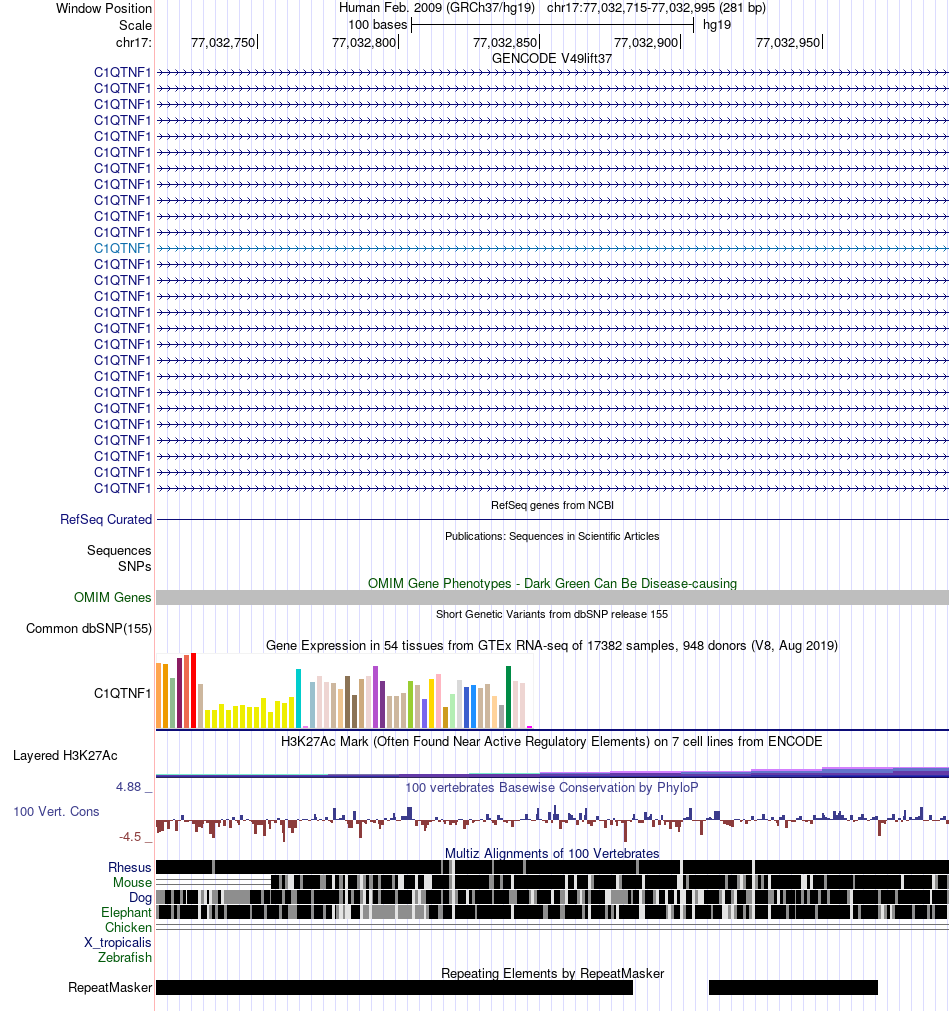Image resolution: width=950 pixels, height=1011 pixels.
Task: Open Multiz Alignments of 100 Vertebrates title
Action: [552, 853]
